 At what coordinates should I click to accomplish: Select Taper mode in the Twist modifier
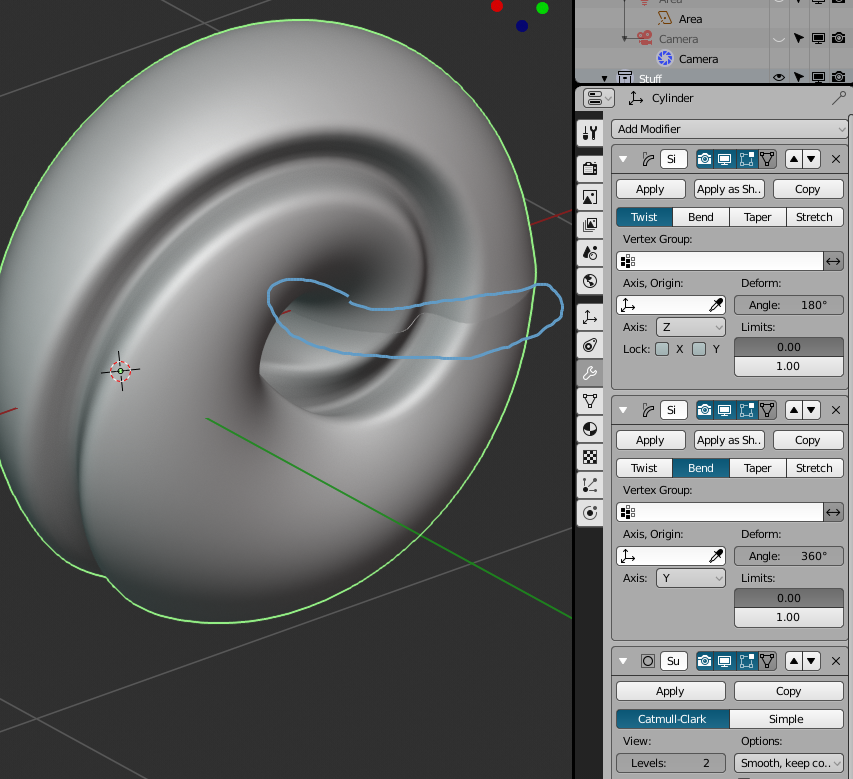(x=757, y=217)
